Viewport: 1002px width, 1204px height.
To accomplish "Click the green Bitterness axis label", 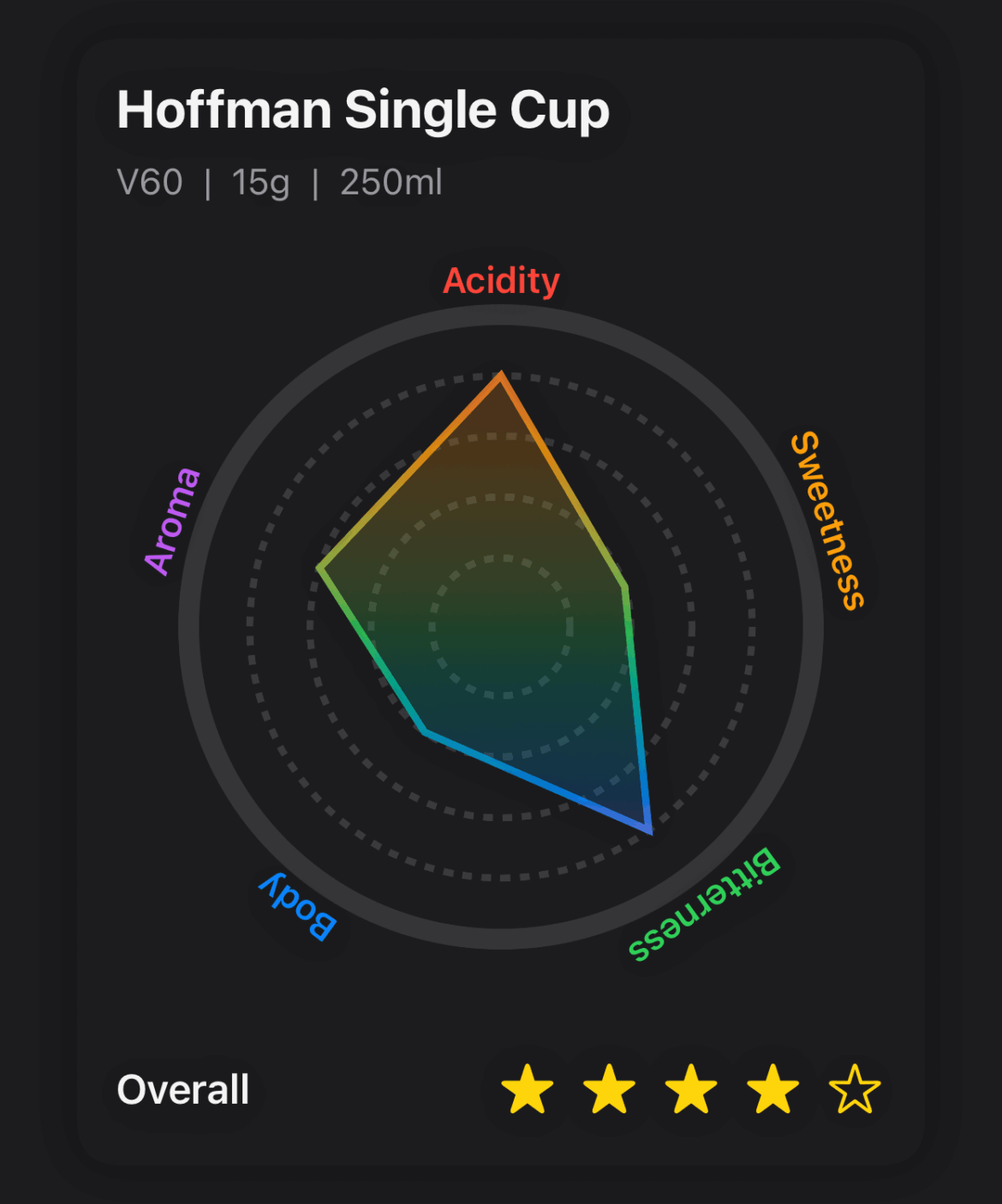I will click(704, 905).
